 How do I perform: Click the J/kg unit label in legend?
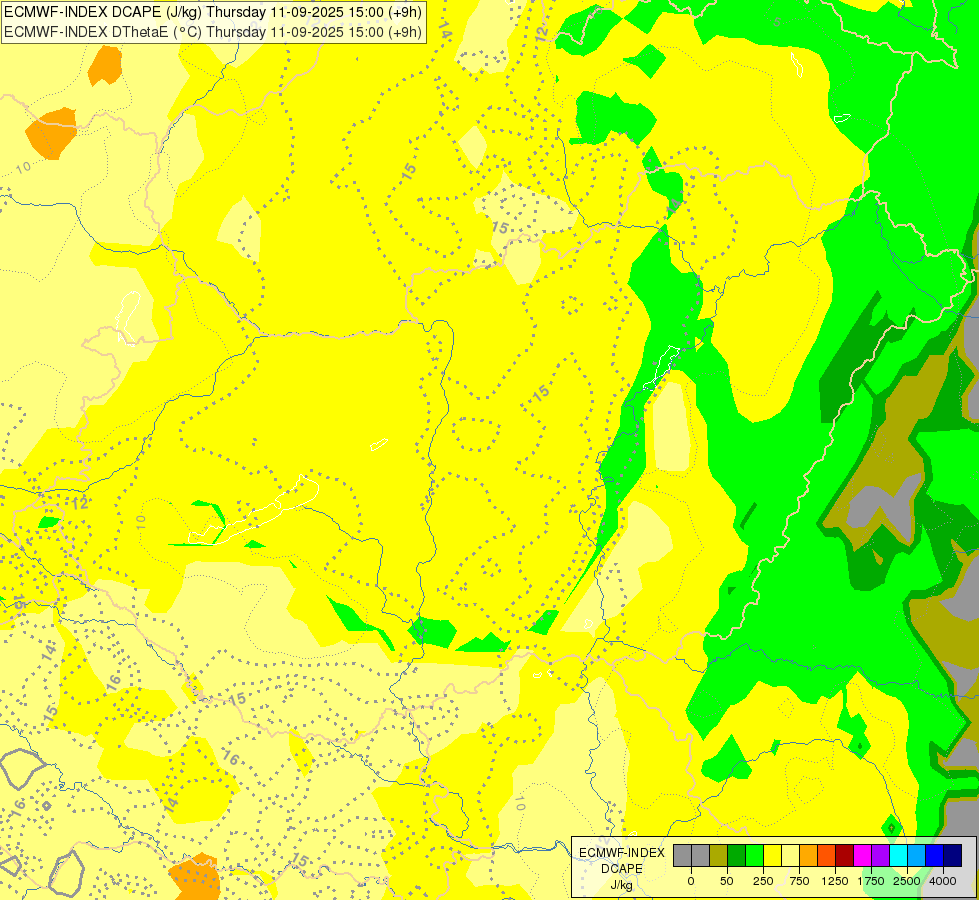tap(622, 886)
